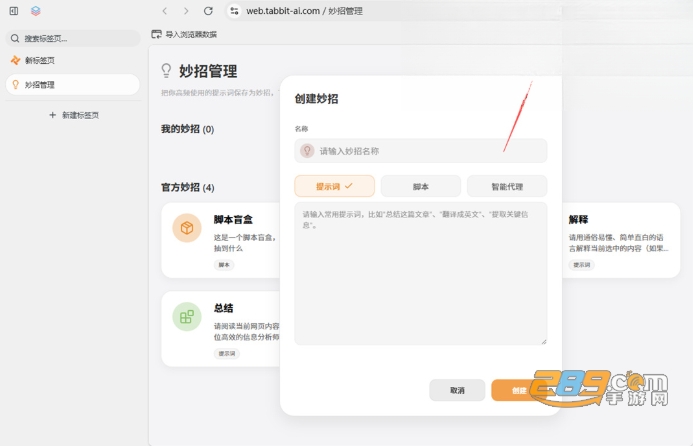The height and width of the screenshot is (446, 693).
Task: Focus the 搜索标签页 search box
Action: point(73,38)
